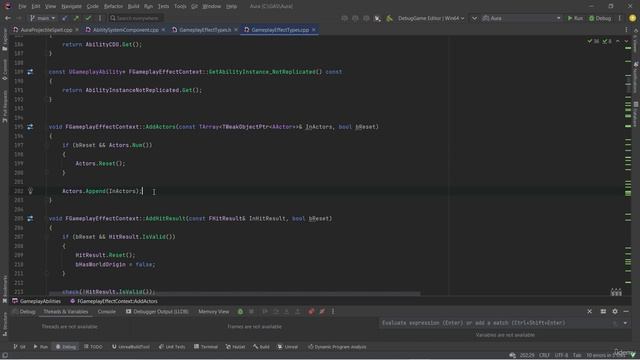The image size is (640, 360).
Task: Open UnrealBuildTool tool window
Action: pyautogui.click(x=131, y=347)
